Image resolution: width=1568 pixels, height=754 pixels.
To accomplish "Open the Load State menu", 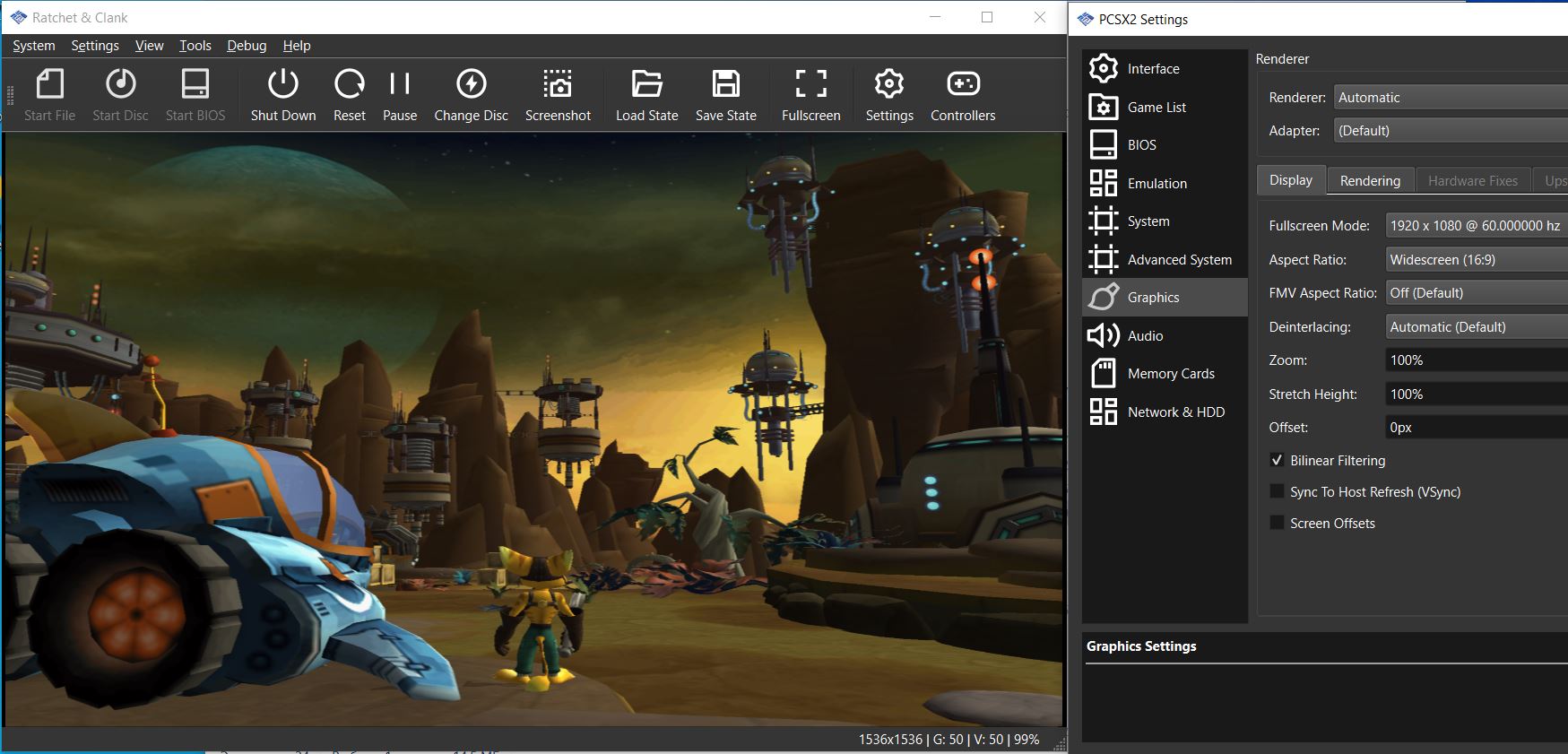I will click(x=647, y=95).
